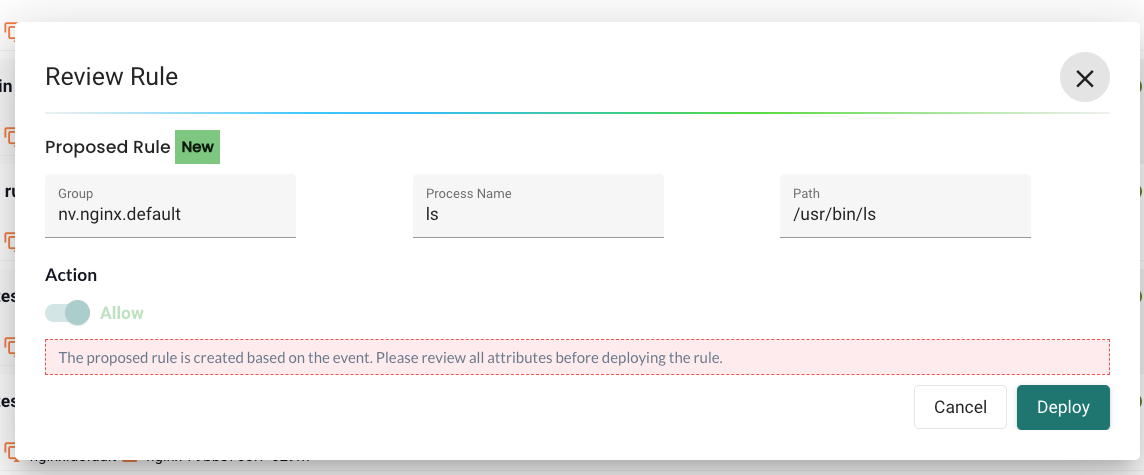Click the Proposed Rule label
1144x475 pixels.
108,147
